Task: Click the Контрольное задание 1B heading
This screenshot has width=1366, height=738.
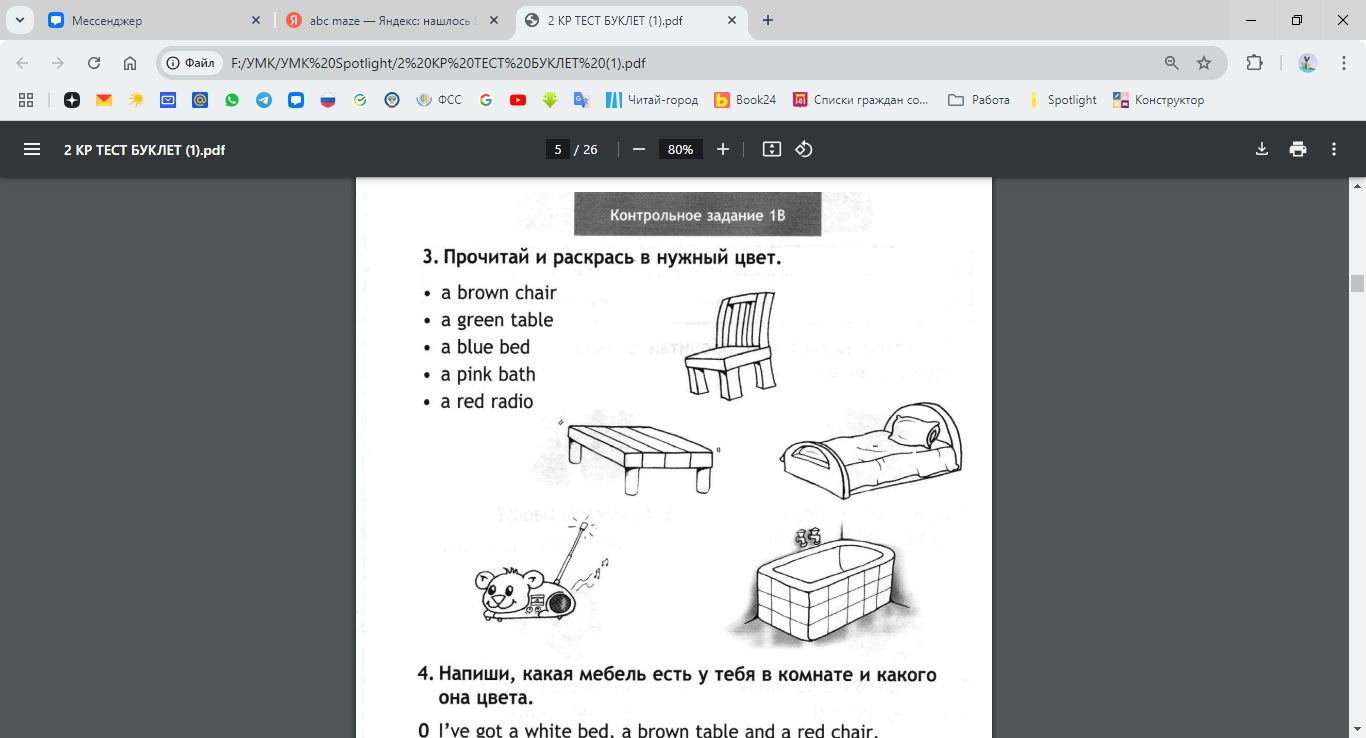Action: [x=697, y=215]
